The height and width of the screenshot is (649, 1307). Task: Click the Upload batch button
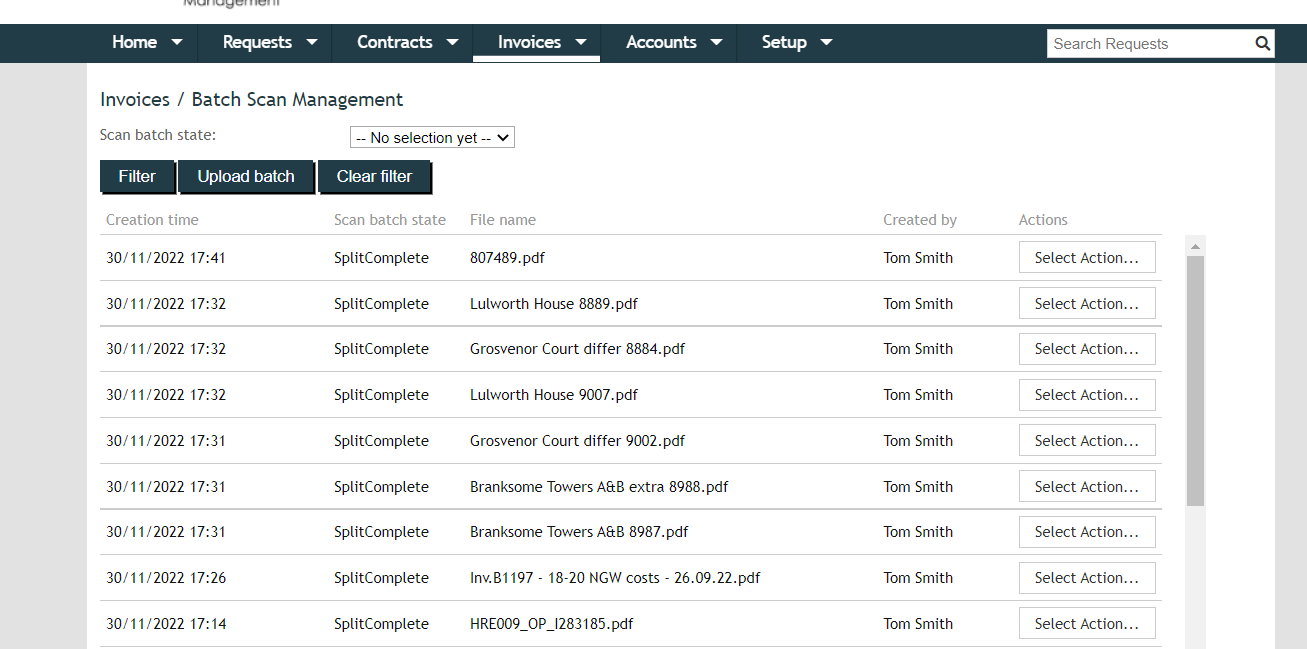246,176
